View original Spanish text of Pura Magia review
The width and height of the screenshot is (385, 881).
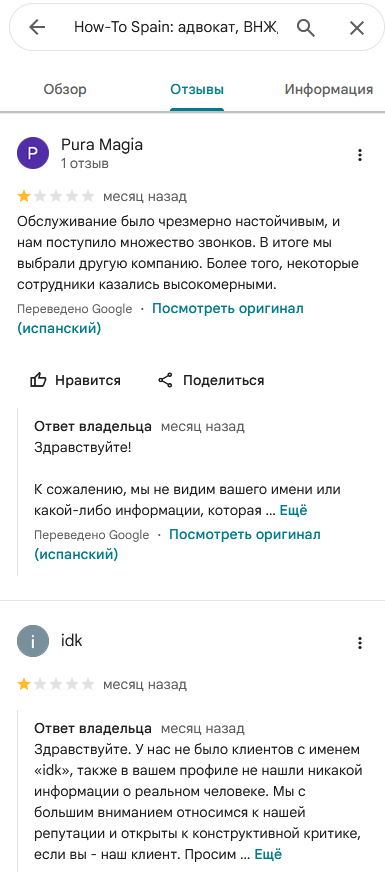pyautogui.click(x=160, y=319)
